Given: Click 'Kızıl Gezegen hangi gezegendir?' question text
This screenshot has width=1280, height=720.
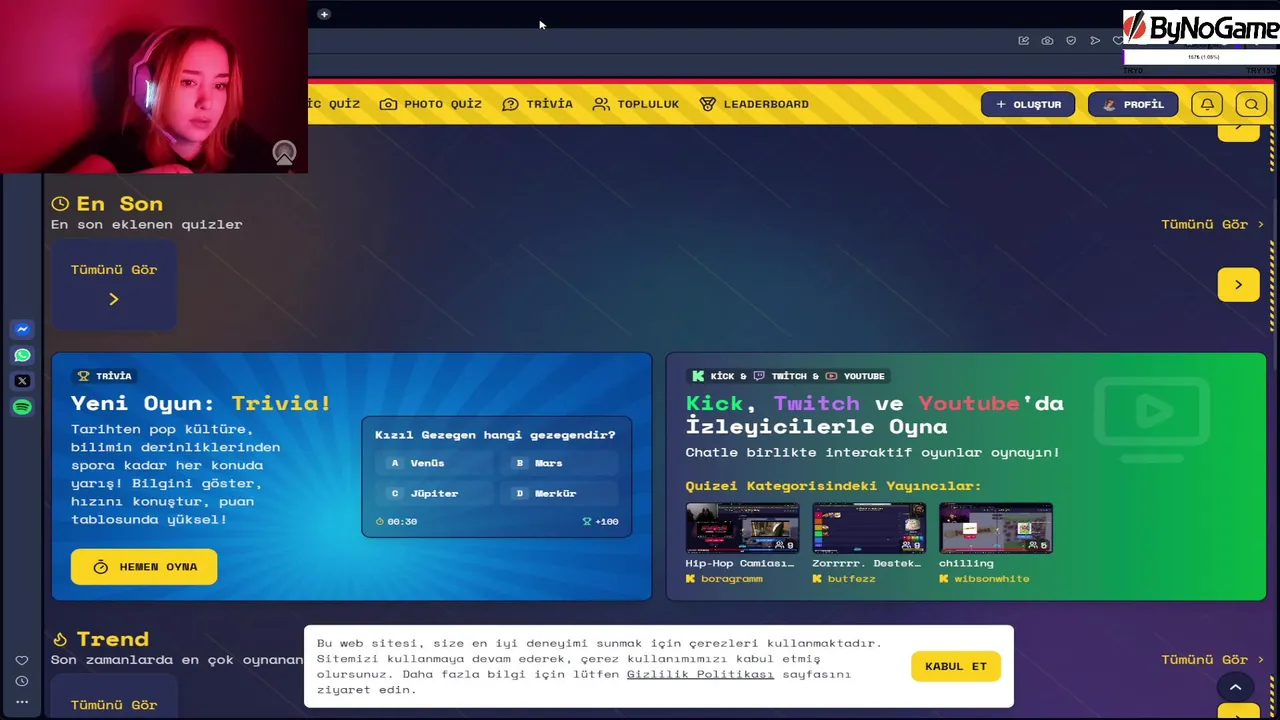Looking at the screenshot, I should pyautogui.click(x=495, y=435).
